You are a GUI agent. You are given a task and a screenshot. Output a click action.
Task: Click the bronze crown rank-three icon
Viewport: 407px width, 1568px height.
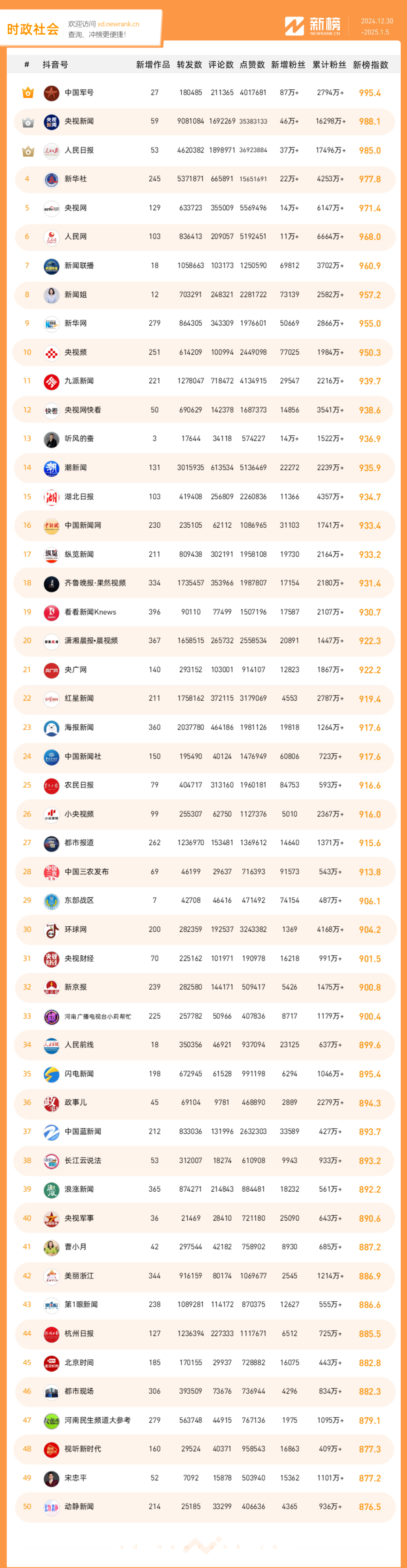28,151
